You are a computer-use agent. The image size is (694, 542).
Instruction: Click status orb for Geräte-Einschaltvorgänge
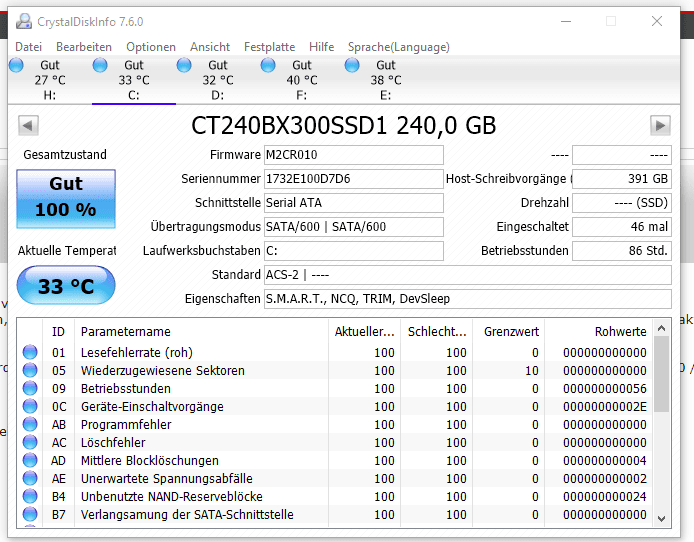pos(30,406)
